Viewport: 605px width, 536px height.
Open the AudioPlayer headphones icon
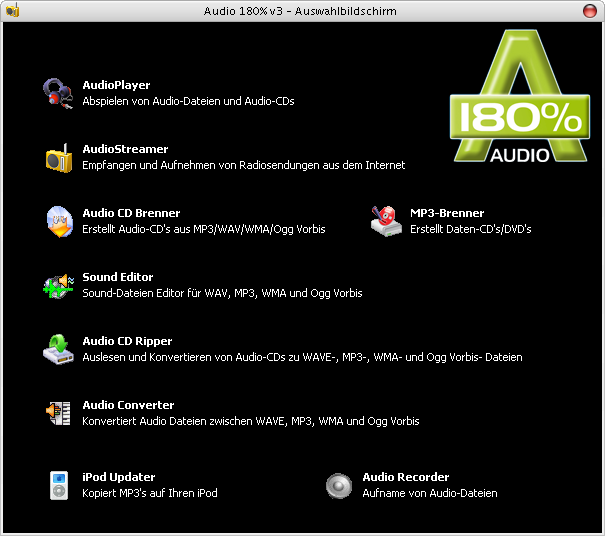(58, 93)
